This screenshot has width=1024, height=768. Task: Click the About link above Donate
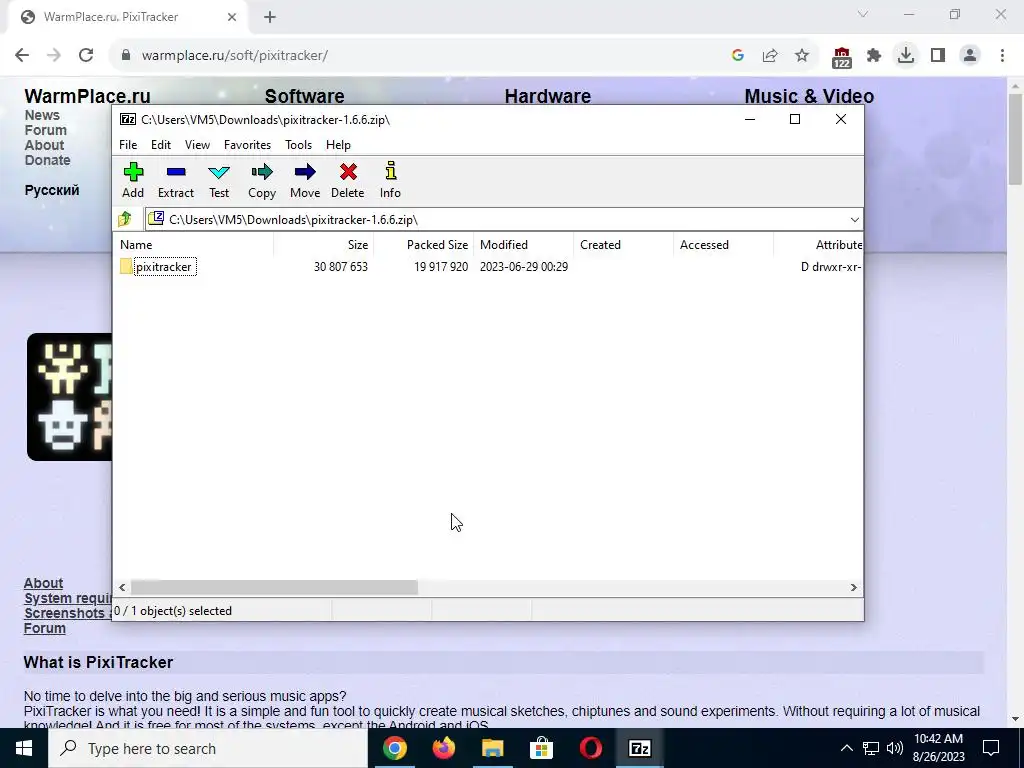[x=44, y=145]
